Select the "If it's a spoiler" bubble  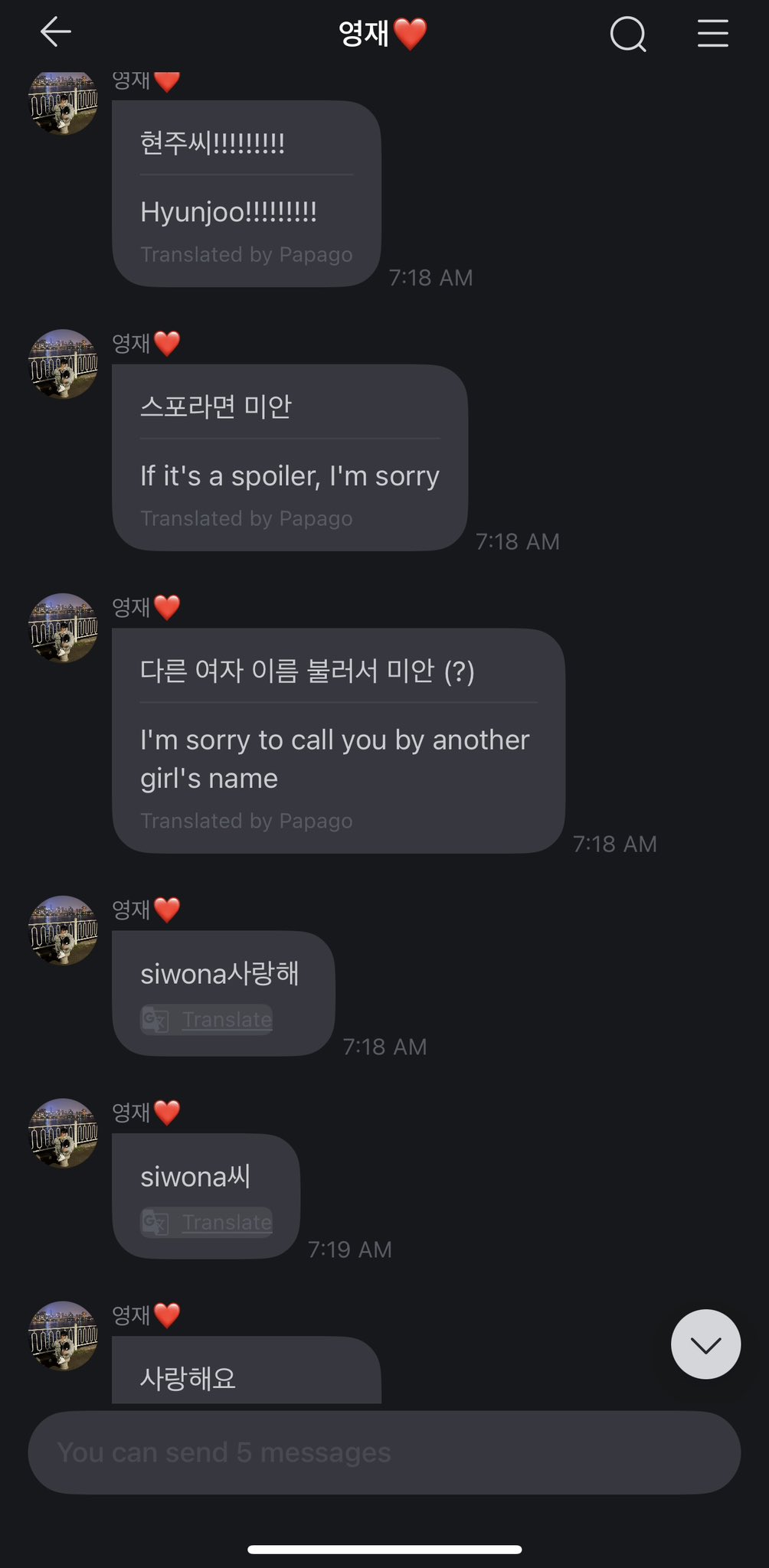290,458
